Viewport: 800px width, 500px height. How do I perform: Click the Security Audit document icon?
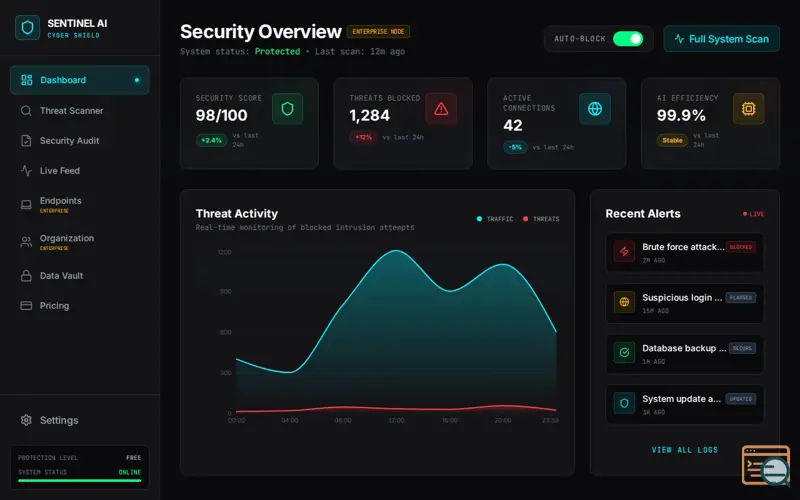[x=26, y=141]
